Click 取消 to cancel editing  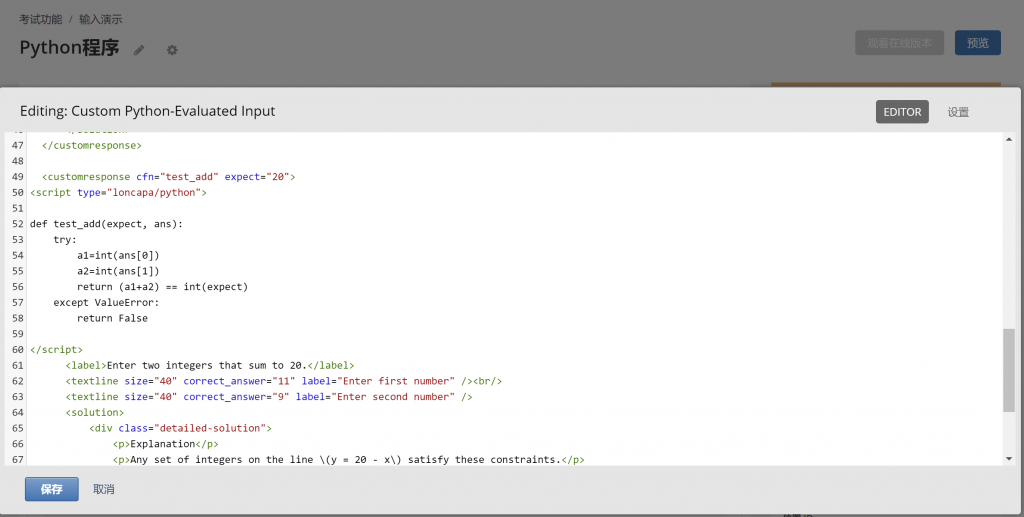tap(104, 489)
